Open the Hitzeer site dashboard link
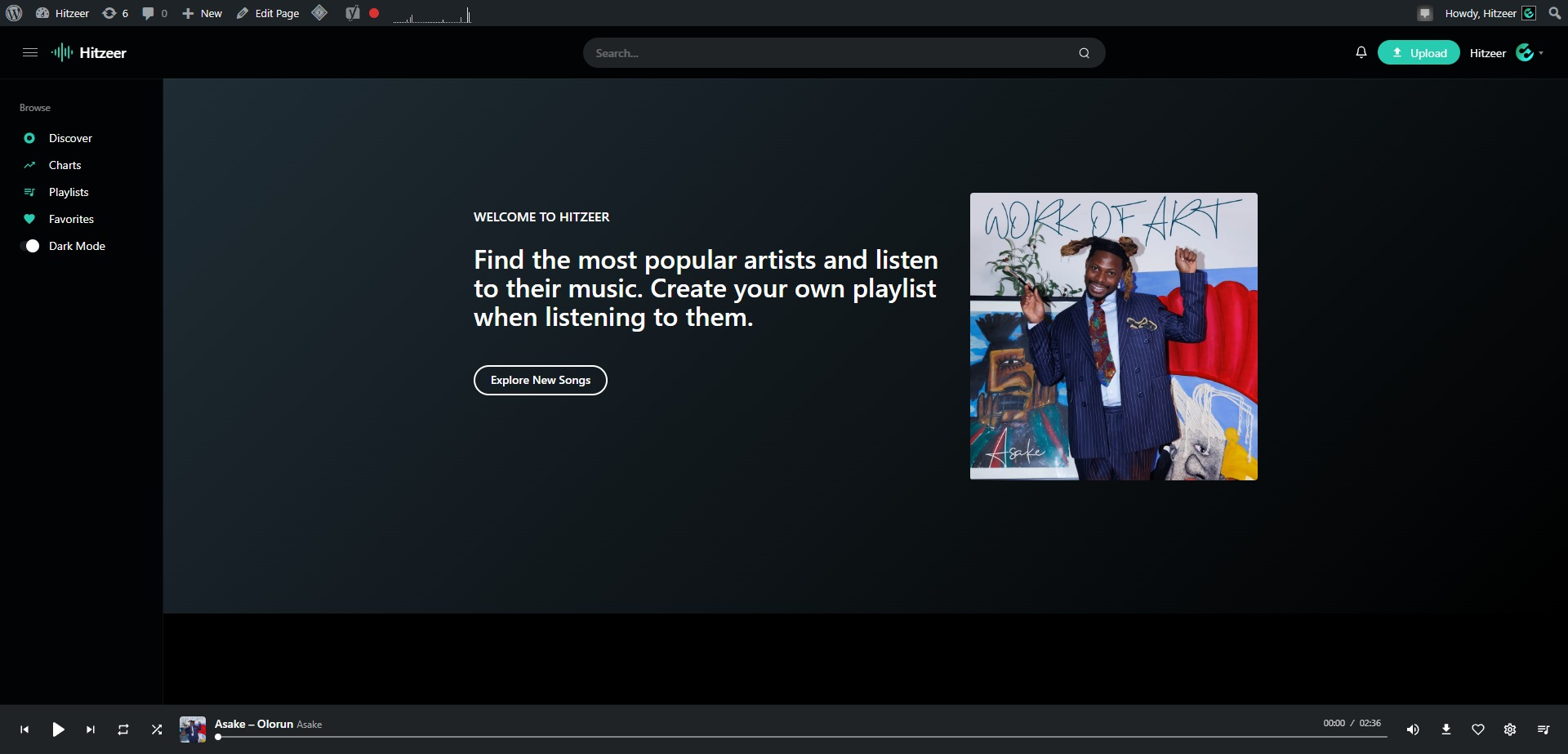 click(x=63, y=13)
